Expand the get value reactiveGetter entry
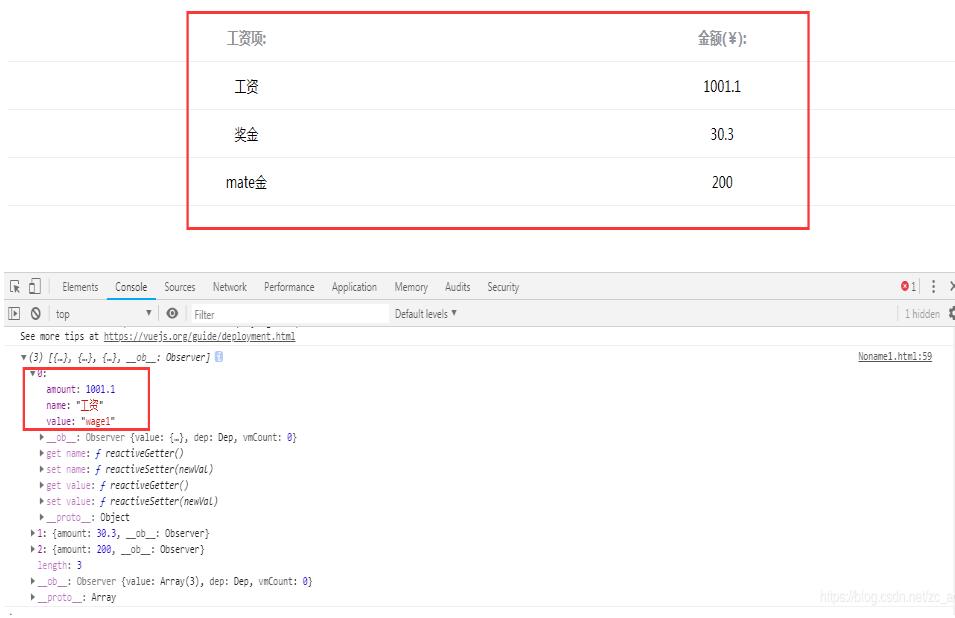955x618 pixels. (x=41, y=485)
